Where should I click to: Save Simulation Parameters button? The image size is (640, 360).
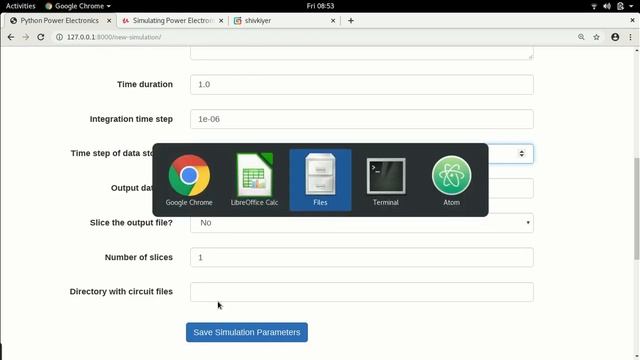[247, 332]
